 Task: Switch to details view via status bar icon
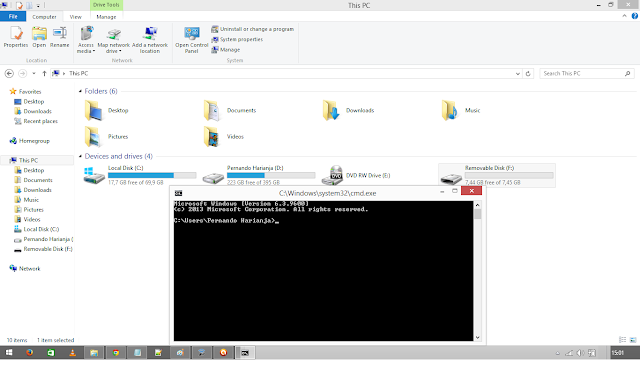622,340
